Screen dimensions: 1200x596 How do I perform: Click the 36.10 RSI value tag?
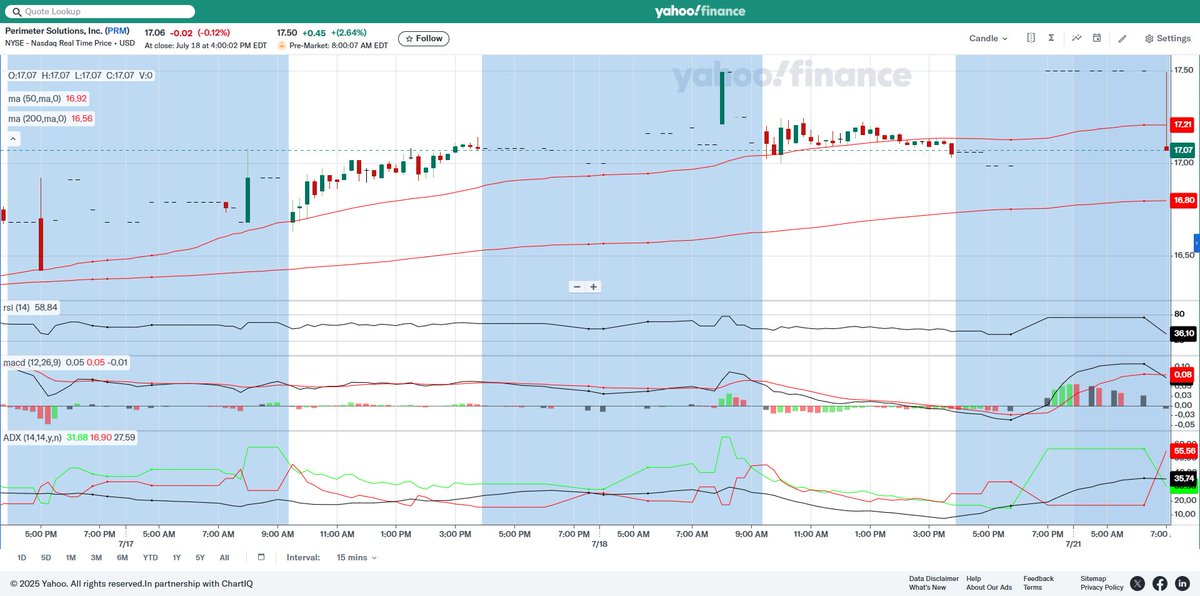tap(1183, 333)
